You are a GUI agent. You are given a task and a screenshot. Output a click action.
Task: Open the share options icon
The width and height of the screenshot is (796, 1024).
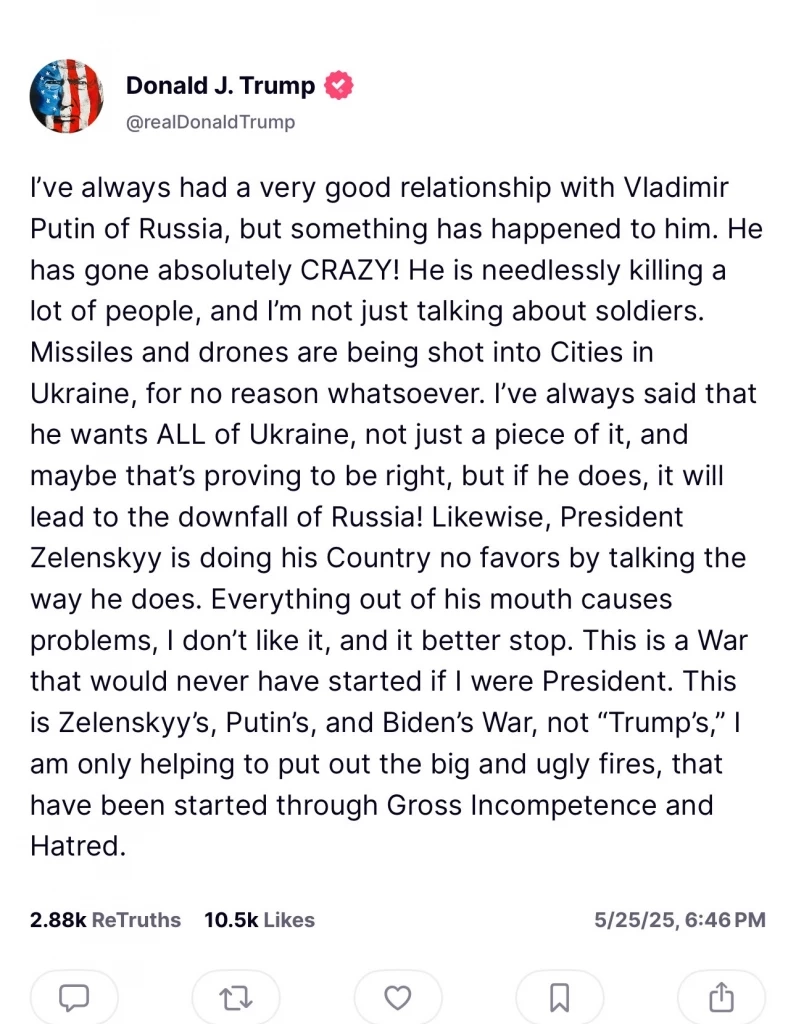click(x=721, y=997)
